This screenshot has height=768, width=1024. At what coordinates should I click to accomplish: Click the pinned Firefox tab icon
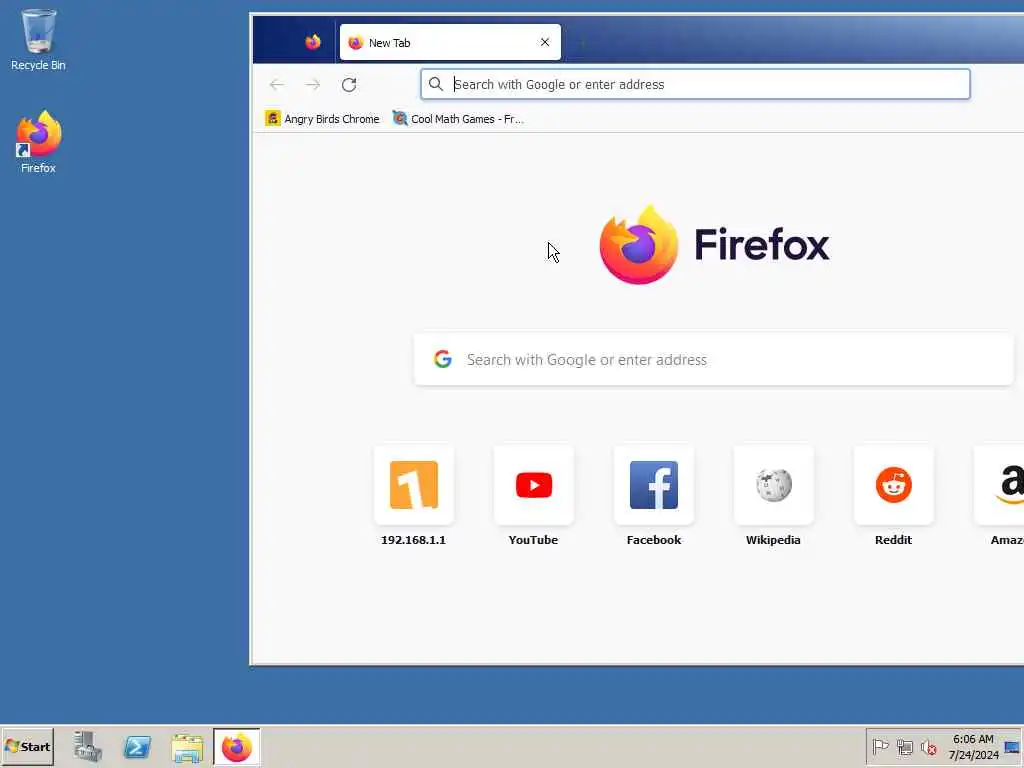[313, 42]
